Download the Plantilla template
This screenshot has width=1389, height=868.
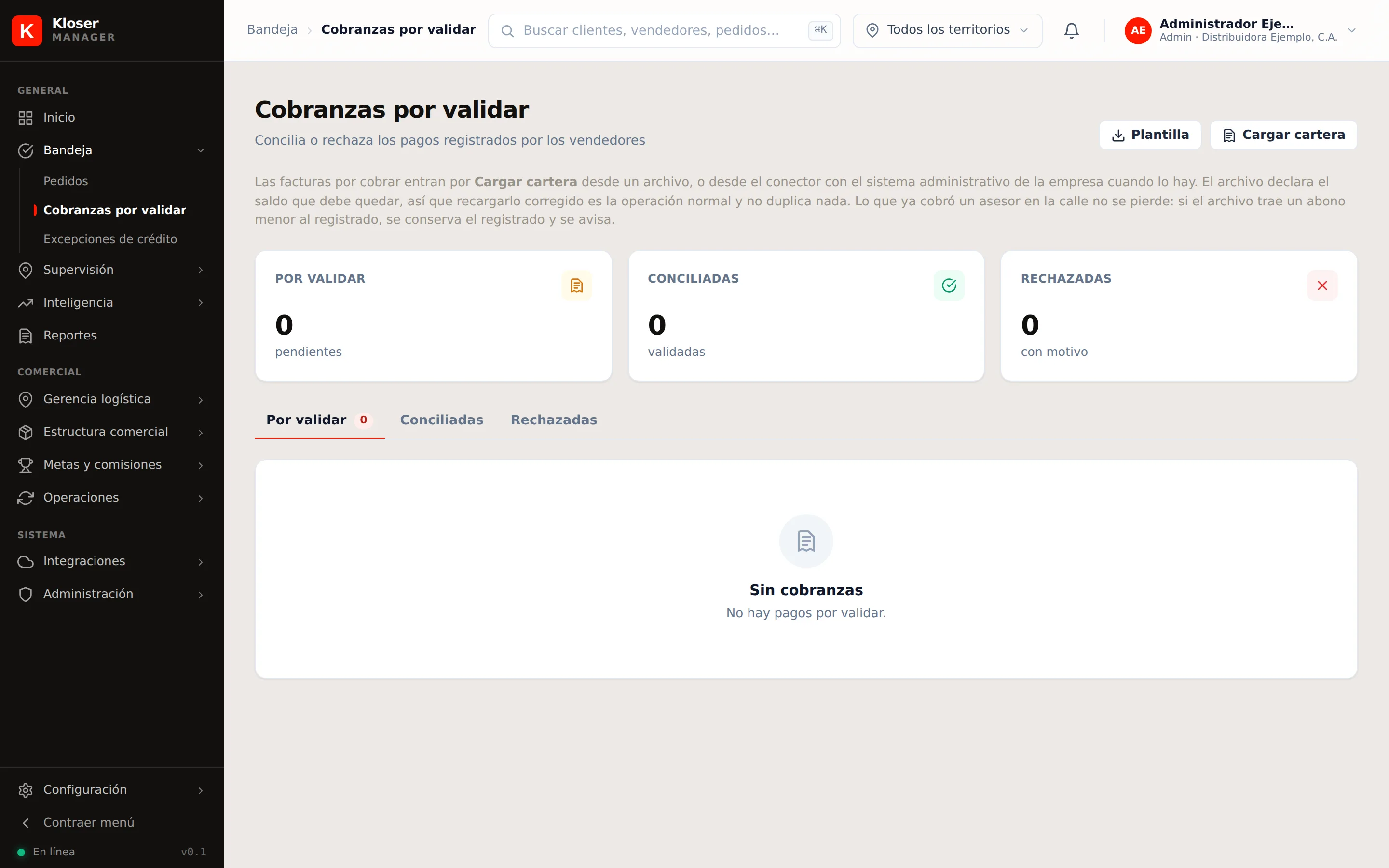click(x=1150, y=135)
